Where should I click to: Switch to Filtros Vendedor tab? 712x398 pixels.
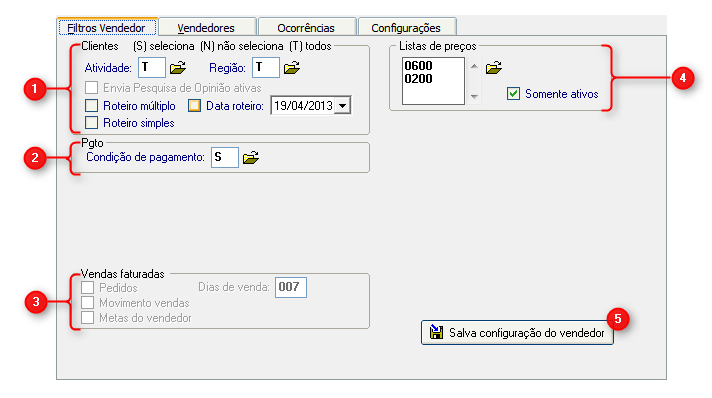click(107, 28)
